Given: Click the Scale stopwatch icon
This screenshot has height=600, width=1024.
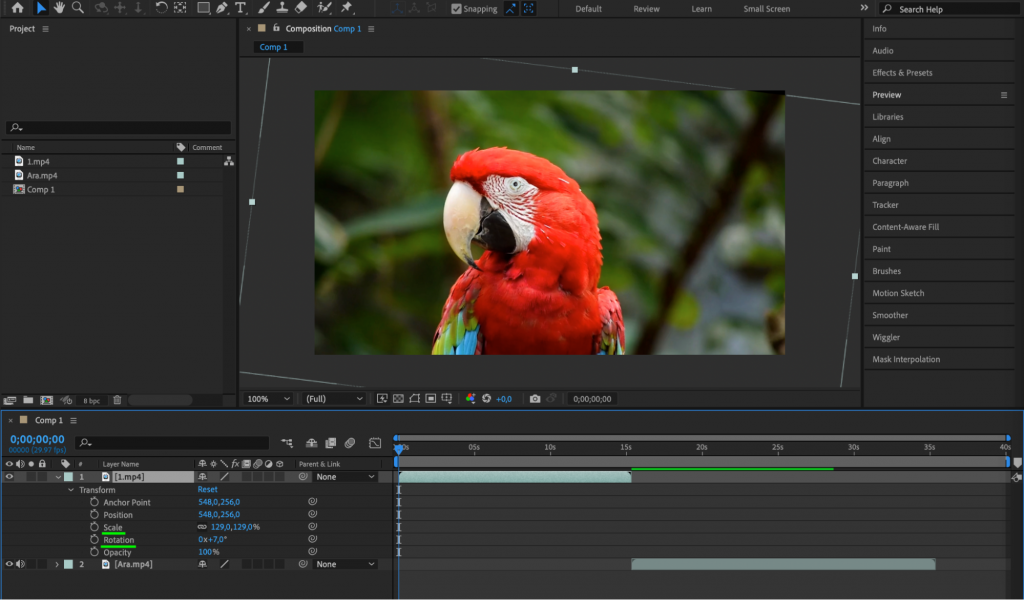Looking at the screenshot, I should coord(95,527).
